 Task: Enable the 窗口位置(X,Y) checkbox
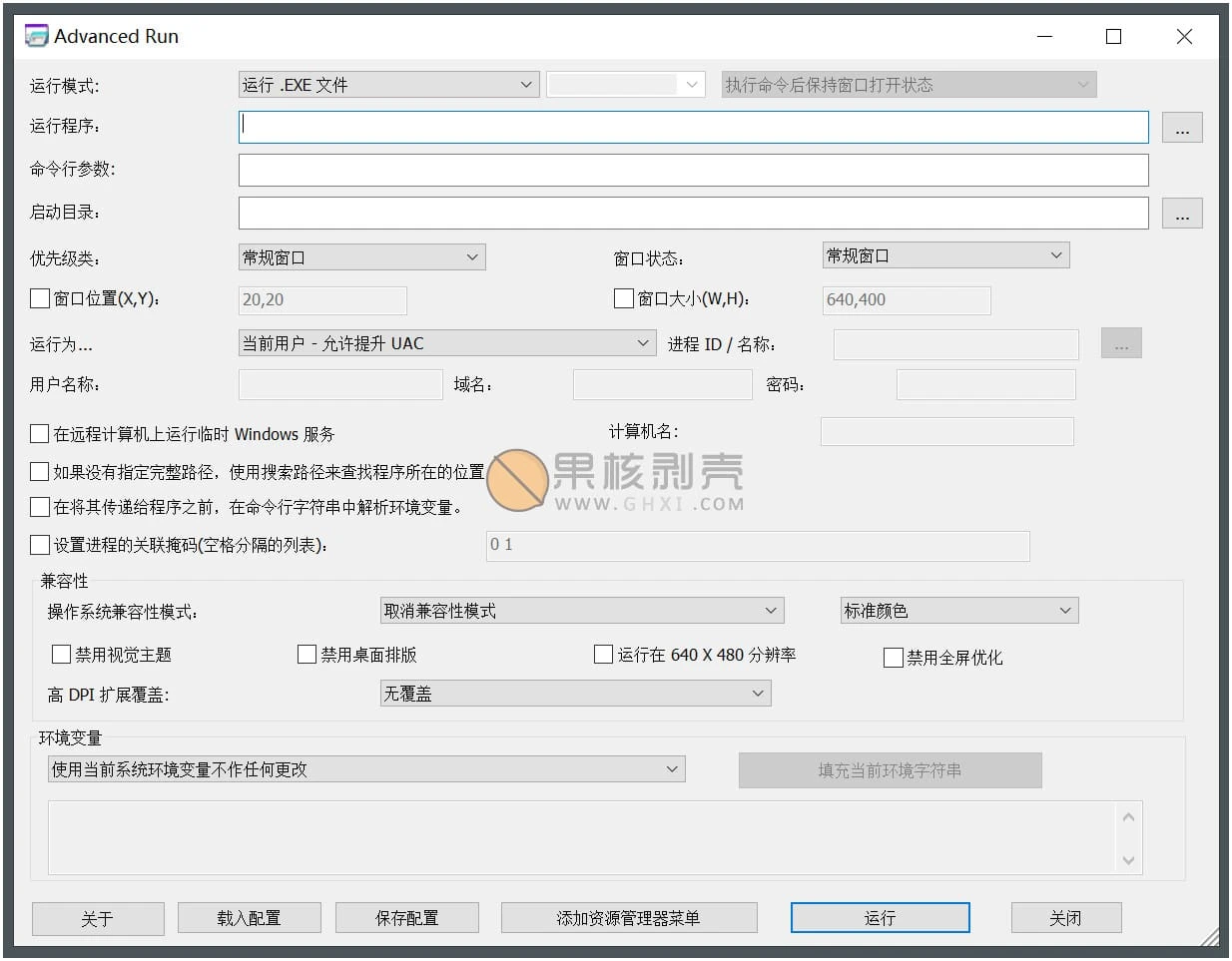click(x=40, y=298)
